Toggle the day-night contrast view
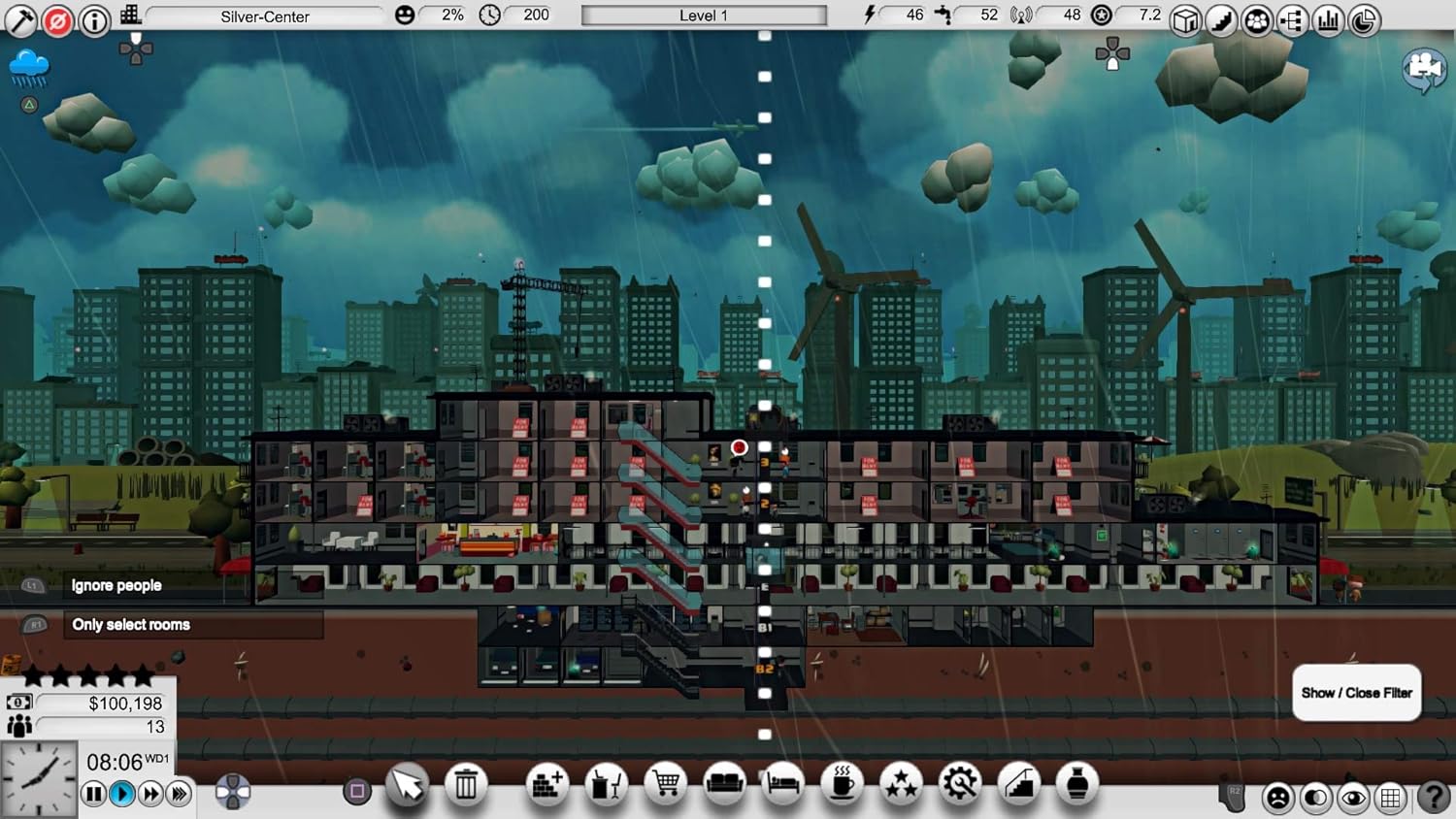Screen dimensions: 1456x819 pos(1315,799)
